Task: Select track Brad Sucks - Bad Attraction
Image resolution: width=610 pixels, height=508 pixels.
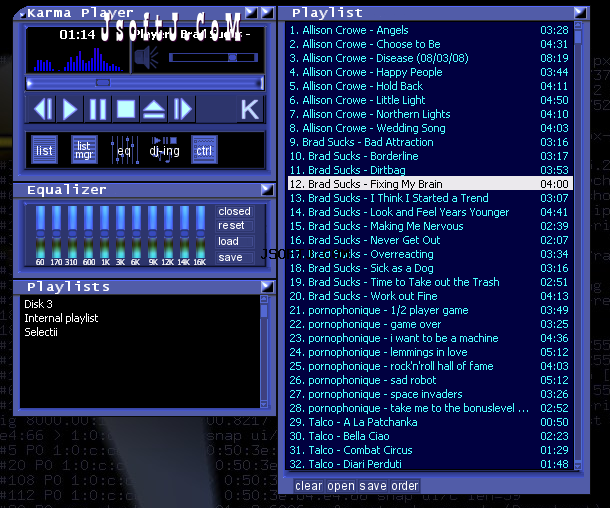Action: (430, 142)
